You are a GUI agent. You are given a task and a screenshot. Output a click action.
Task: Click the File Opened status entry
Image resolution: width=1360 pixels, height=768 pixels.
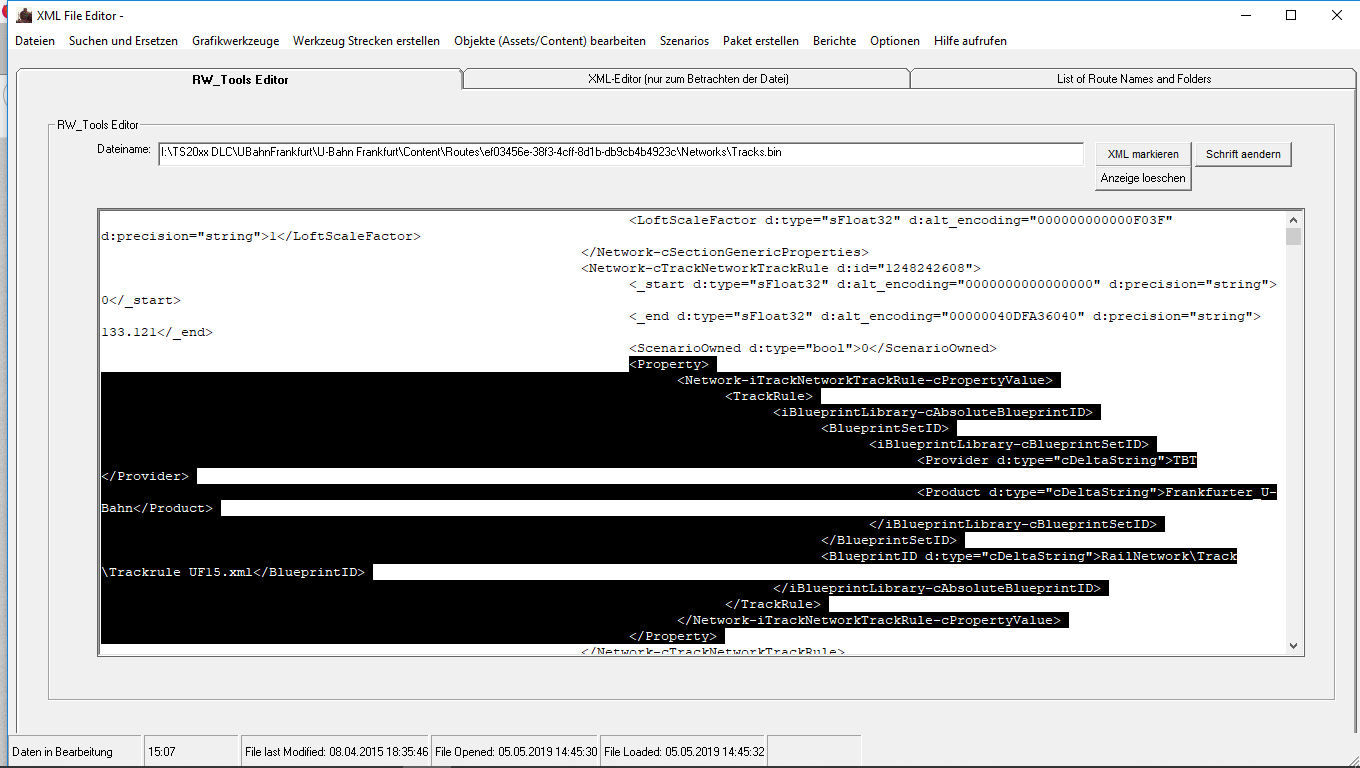[x=516, y=751]
